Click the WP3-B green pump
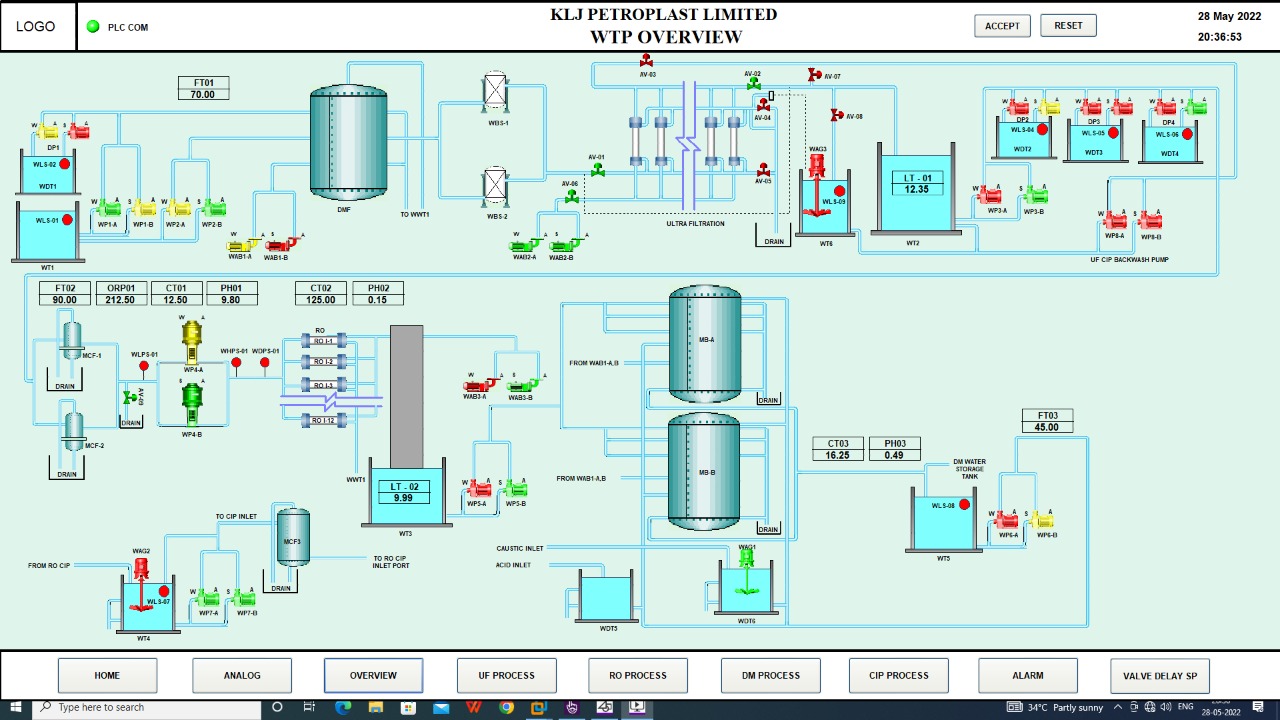This screenshot has width=1280, height=720. (x=1036, y=194)
